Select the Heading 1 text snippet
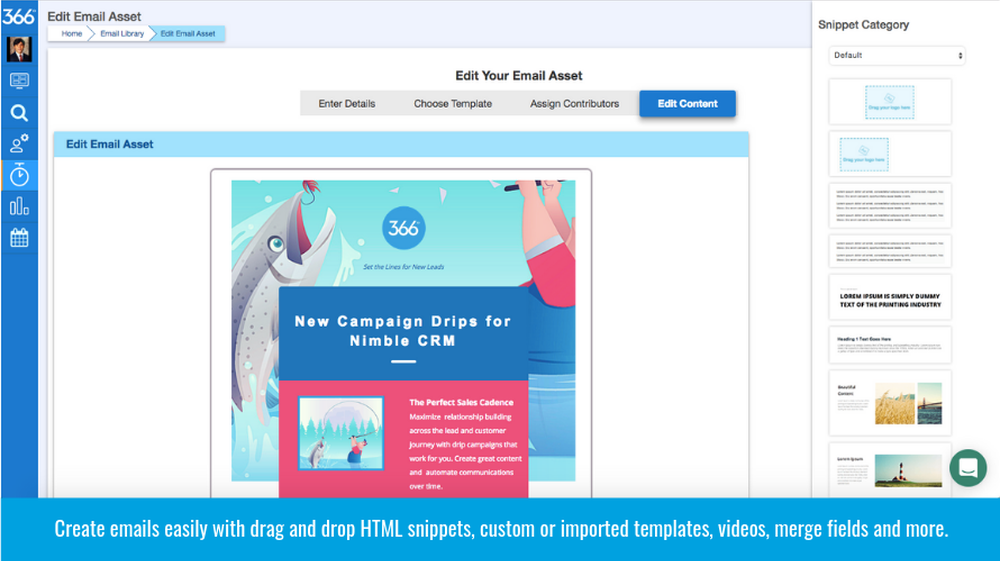 pyautogui.click(x=890, y=345)
